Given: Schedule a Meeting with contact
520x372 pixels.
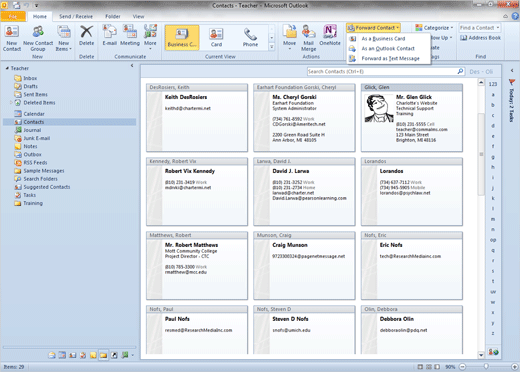Looking at the screenshot, I should tap(130, 36).
